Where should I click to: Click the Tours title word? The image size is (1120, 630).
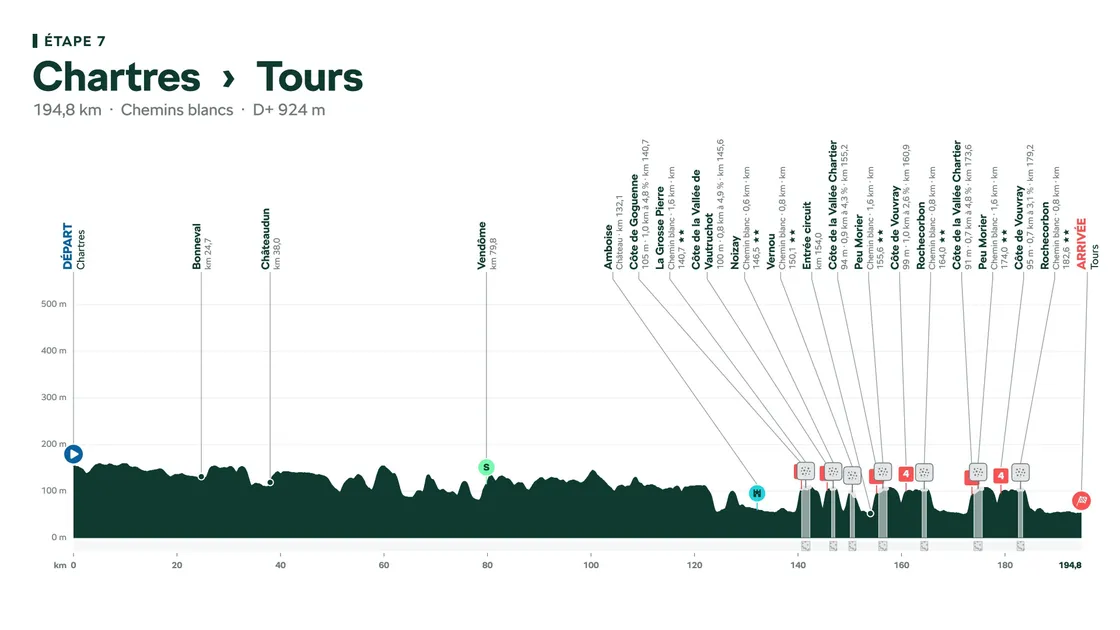(309, 76)
